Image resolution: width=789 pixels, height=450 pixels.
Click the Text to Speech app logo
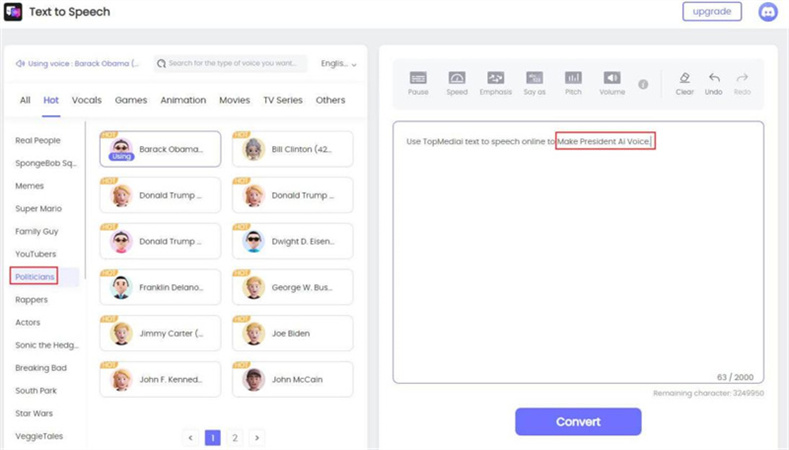pos(13,12)
